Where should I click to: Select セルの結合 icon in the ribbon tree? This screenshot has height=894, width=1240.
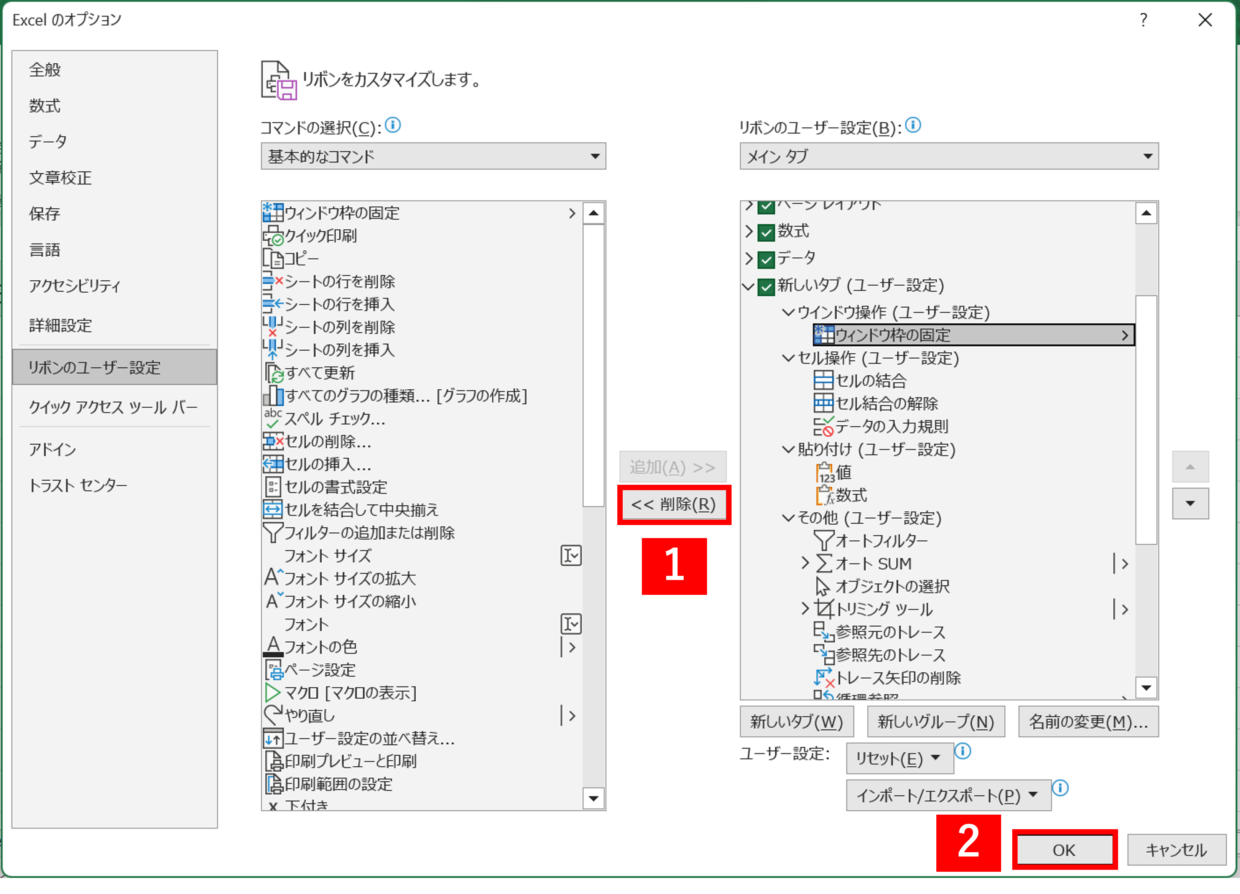[824, 381]
